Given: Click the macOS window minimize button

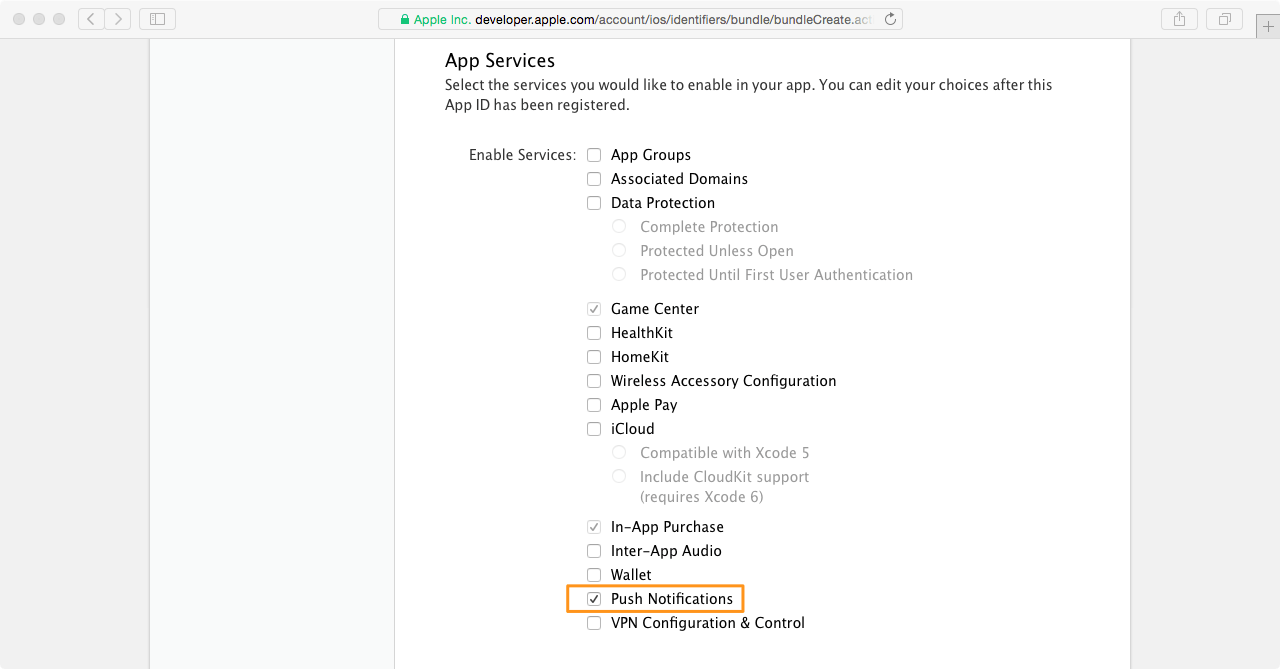Looking at the screenshot, I should coord(39,19).
